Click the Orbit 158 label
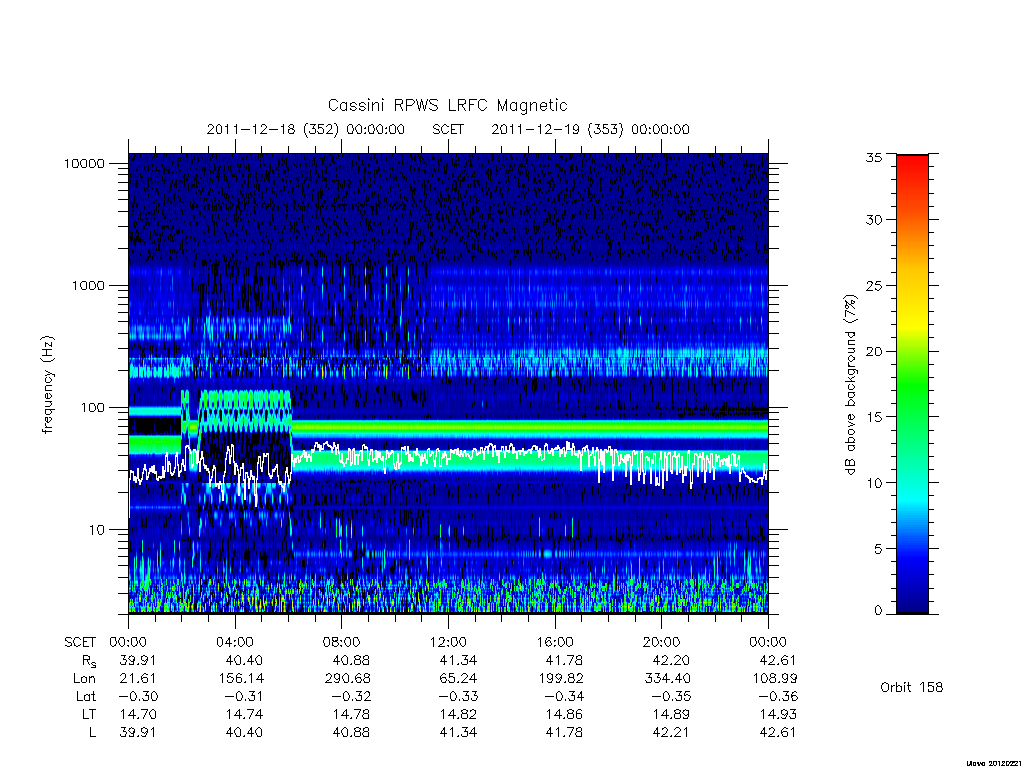The width and height of the screenshot is (1024, 768). tap(912, 687)
